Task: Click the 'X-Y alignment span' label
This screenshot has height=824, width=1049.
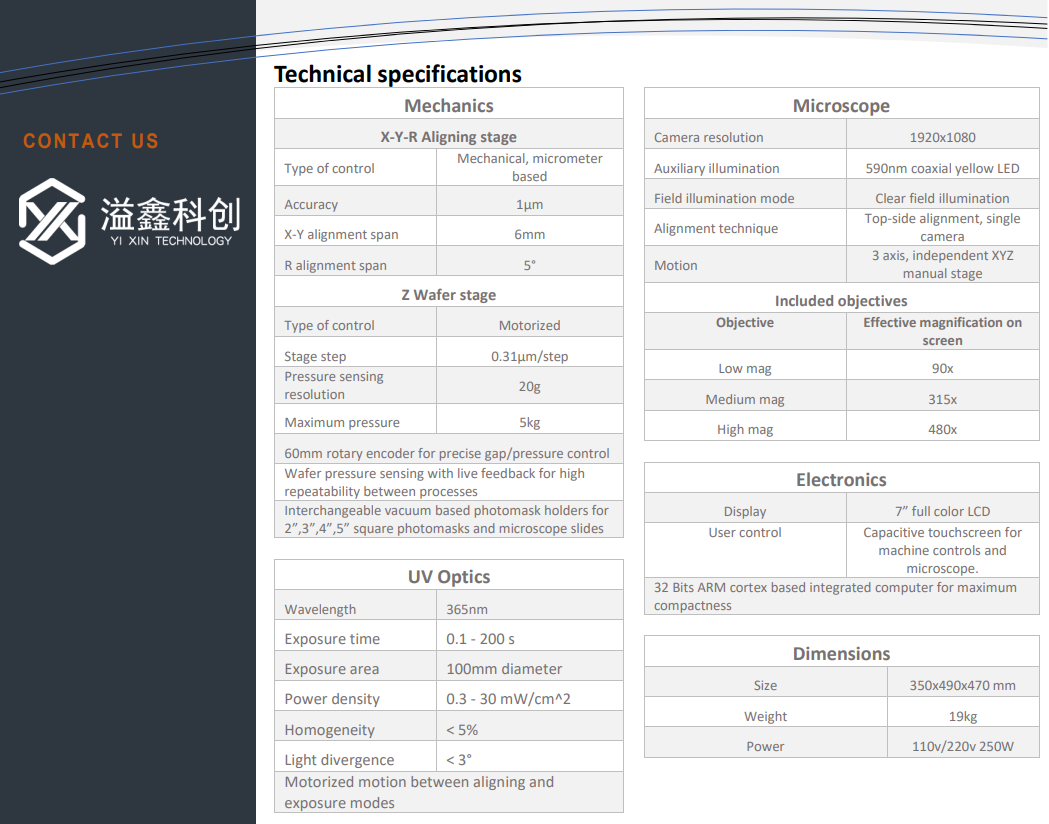Action: (341, 235)
